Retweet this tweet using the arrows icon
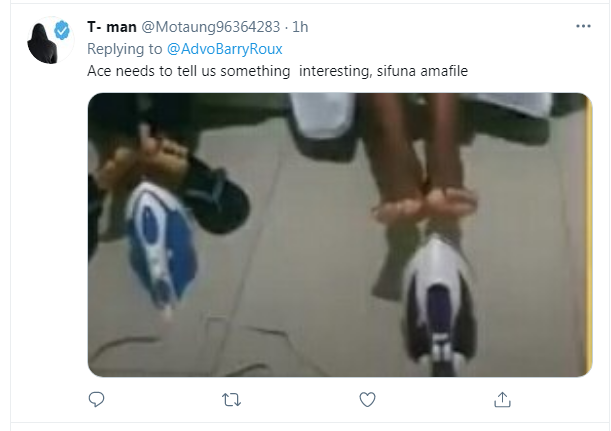This screenshot has width=611, height=431. 231,400
